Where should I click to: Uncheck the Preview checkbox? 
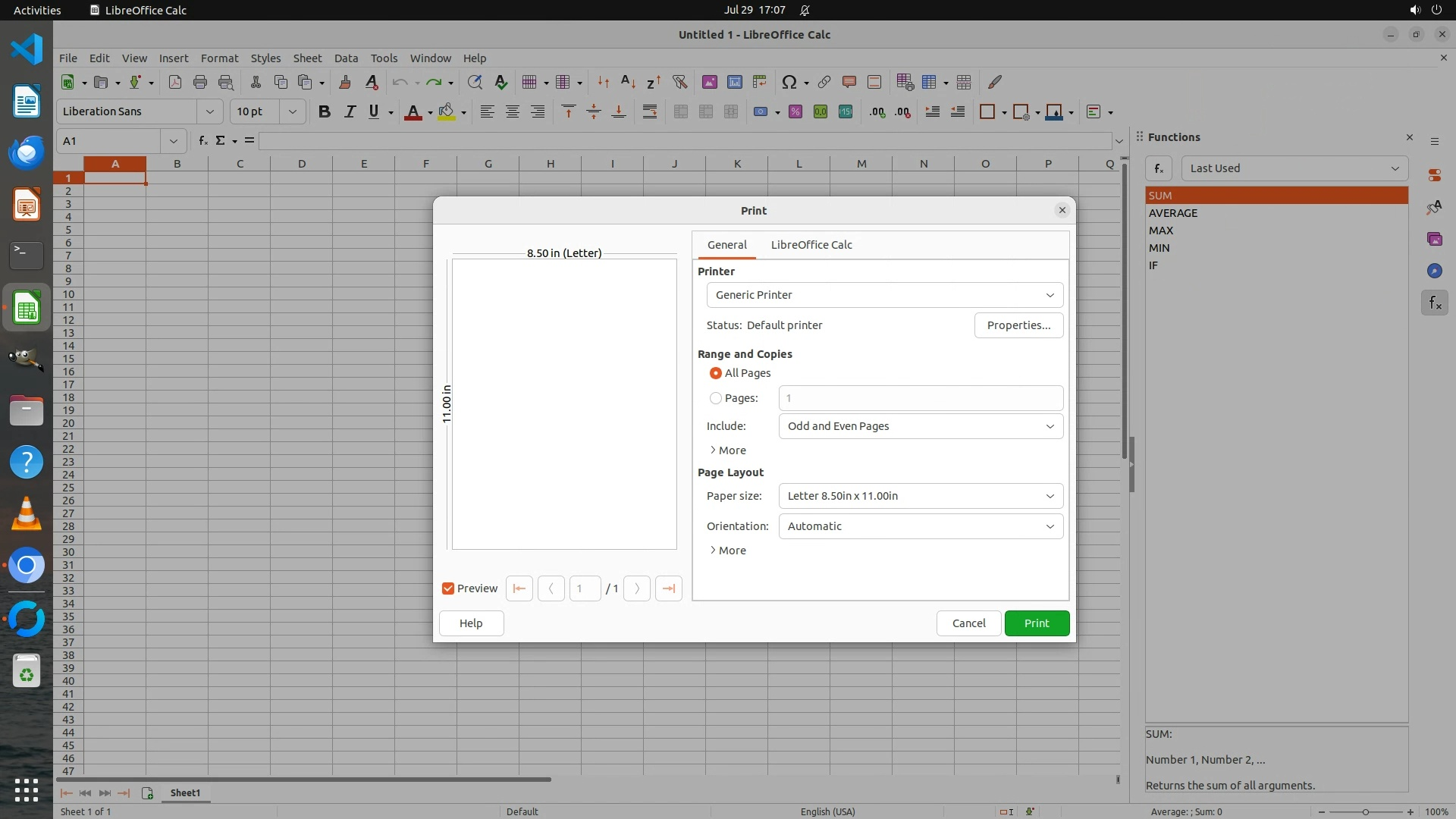click(448, 588)
